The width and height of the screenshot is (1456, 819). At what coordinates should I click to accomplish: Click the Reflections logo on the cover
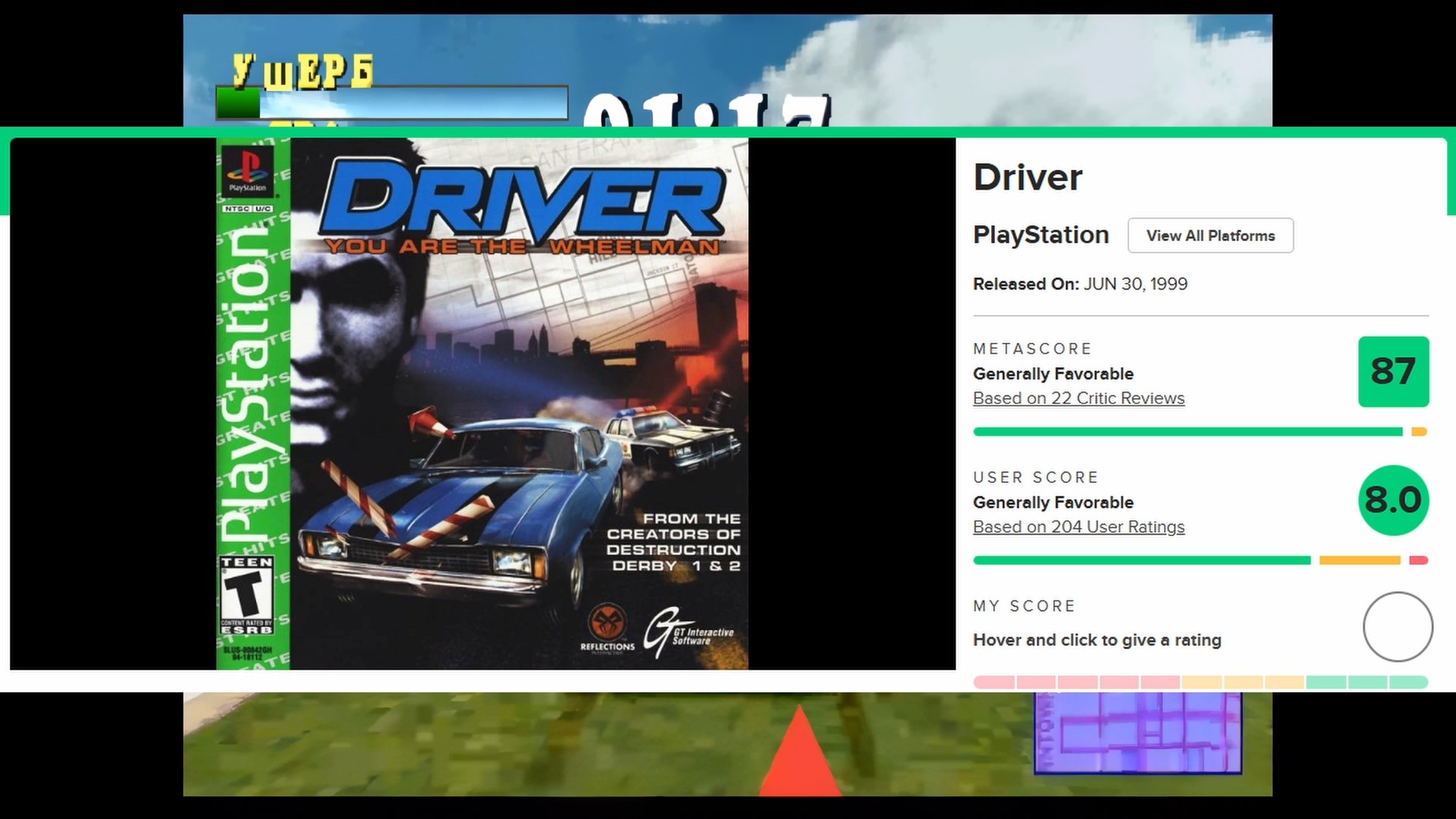[x=607, y=628]
